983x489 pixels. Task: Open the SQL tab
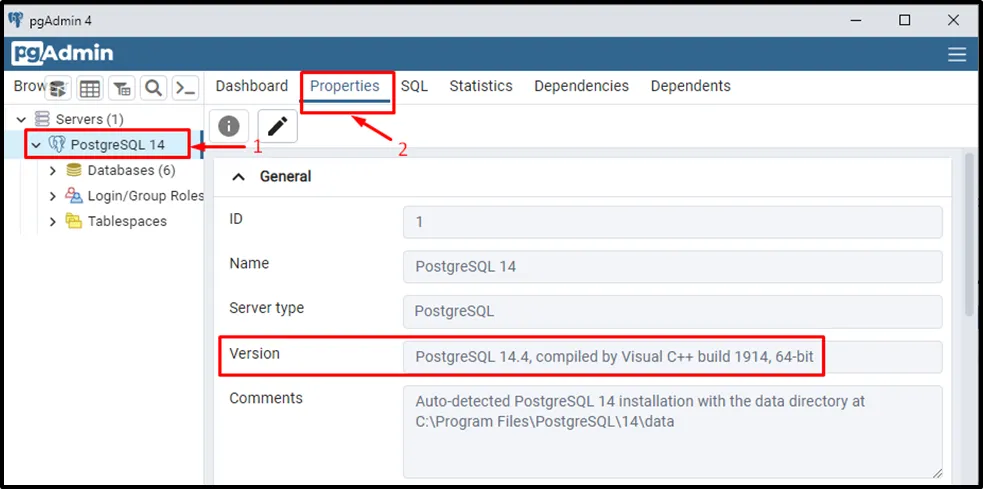[x=414, y=86]
